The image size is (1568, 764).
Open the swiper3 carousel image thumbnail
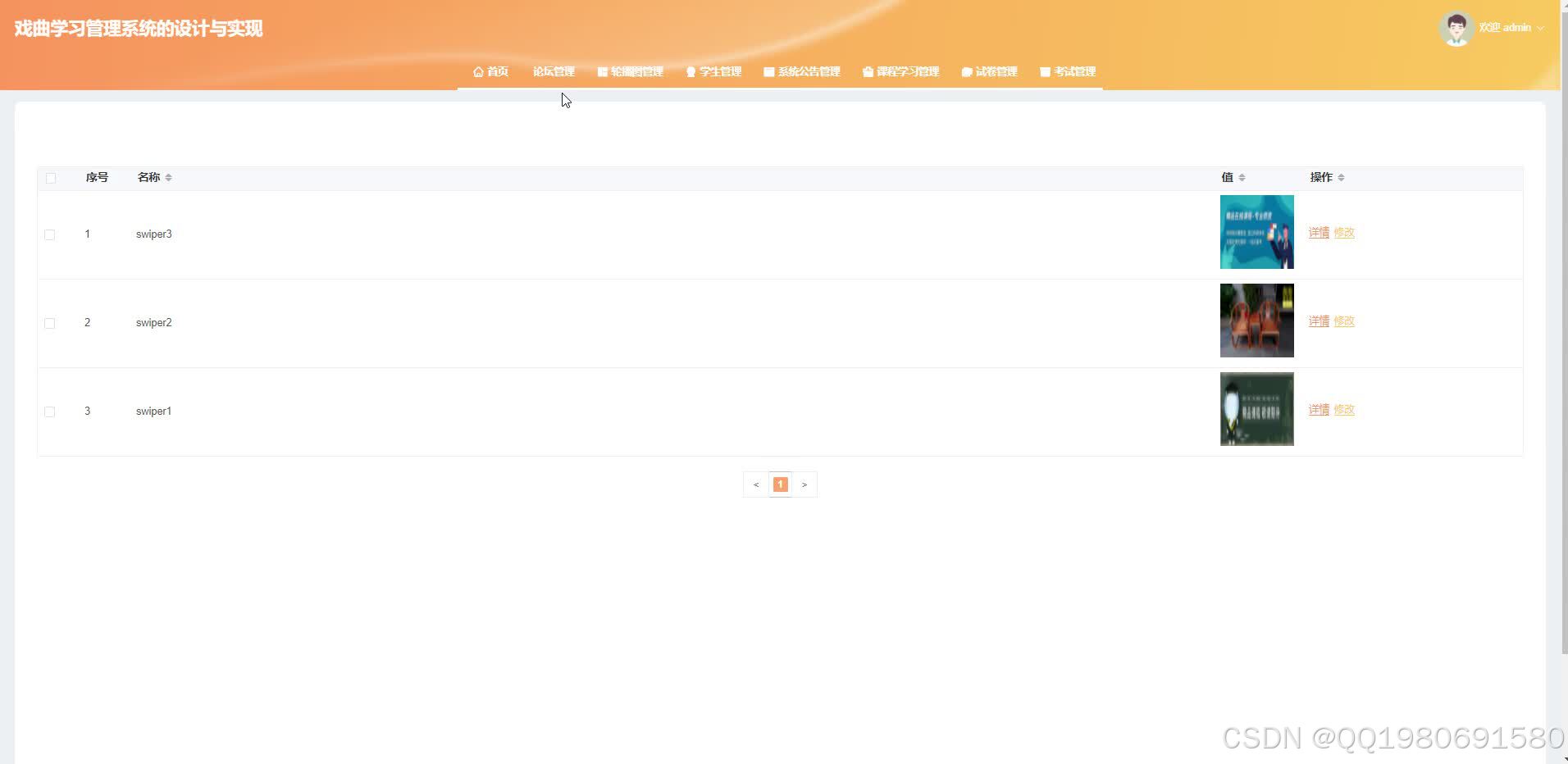coord(1256,232)
